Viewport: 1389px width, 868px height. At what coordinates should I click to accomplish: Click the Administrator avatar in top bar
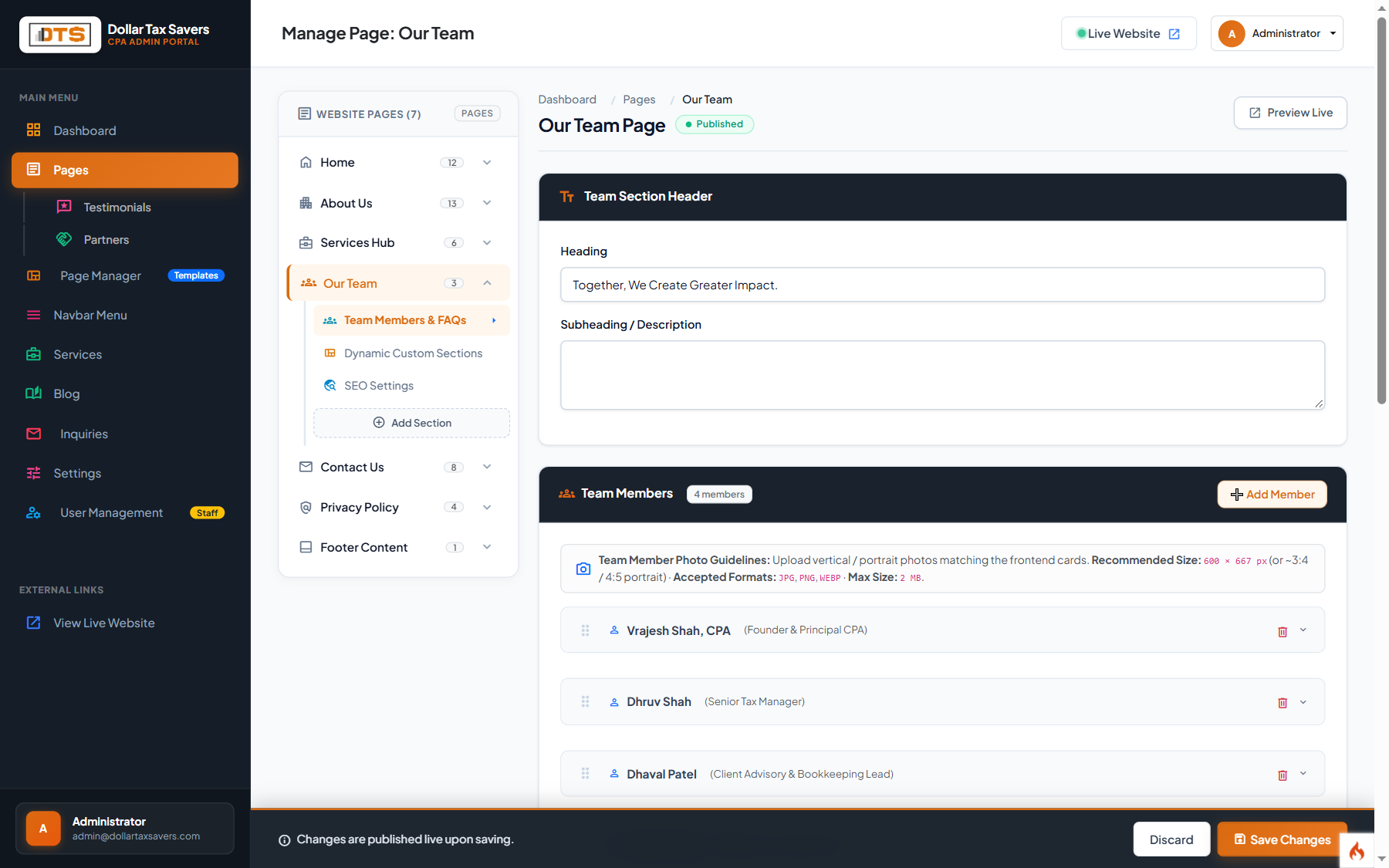click(x=1232, y=34)
